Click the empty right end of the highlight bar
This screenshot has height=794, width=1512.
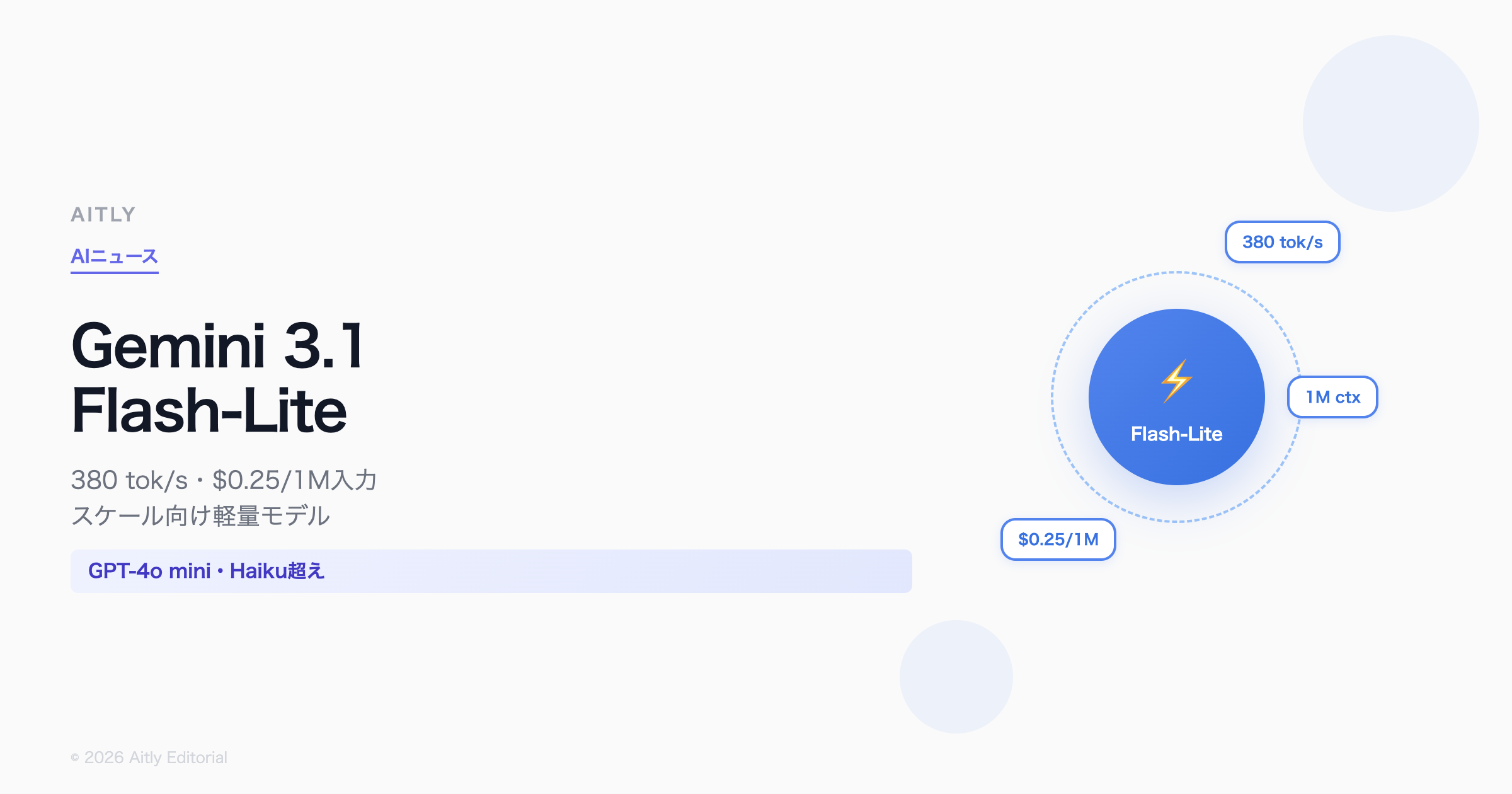click(x=819, y=571)
